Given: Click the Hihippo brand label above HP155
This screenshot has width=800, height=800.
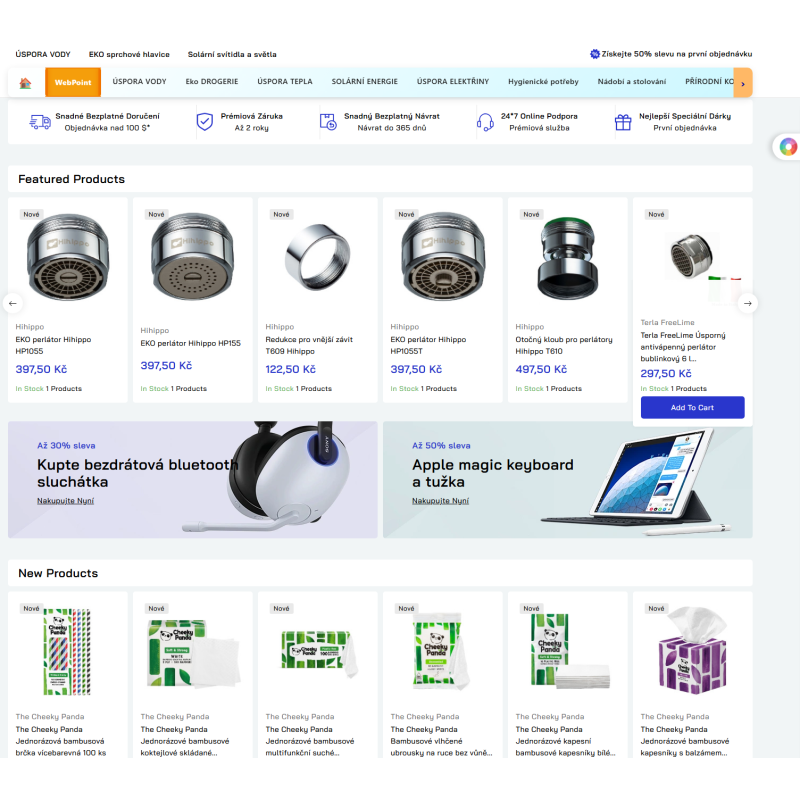Looking at the screenshot, I should (x=155, y=331).
